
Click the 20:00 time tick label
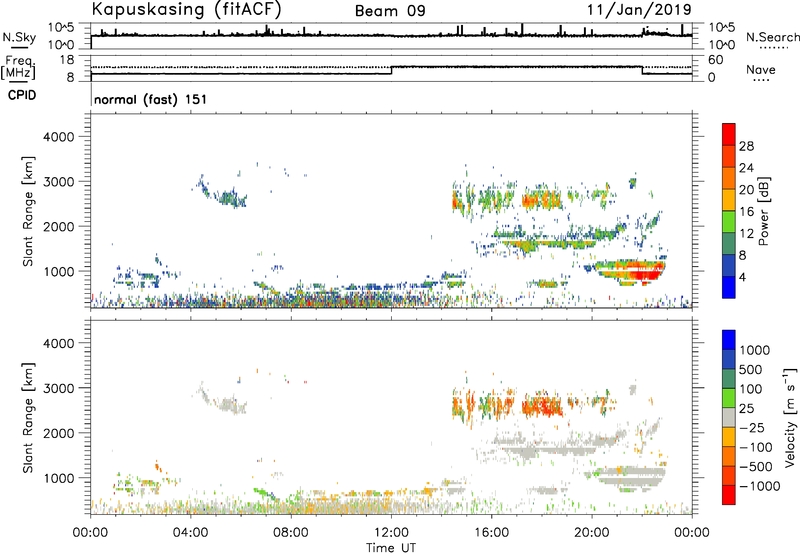(x=592, y=533)
